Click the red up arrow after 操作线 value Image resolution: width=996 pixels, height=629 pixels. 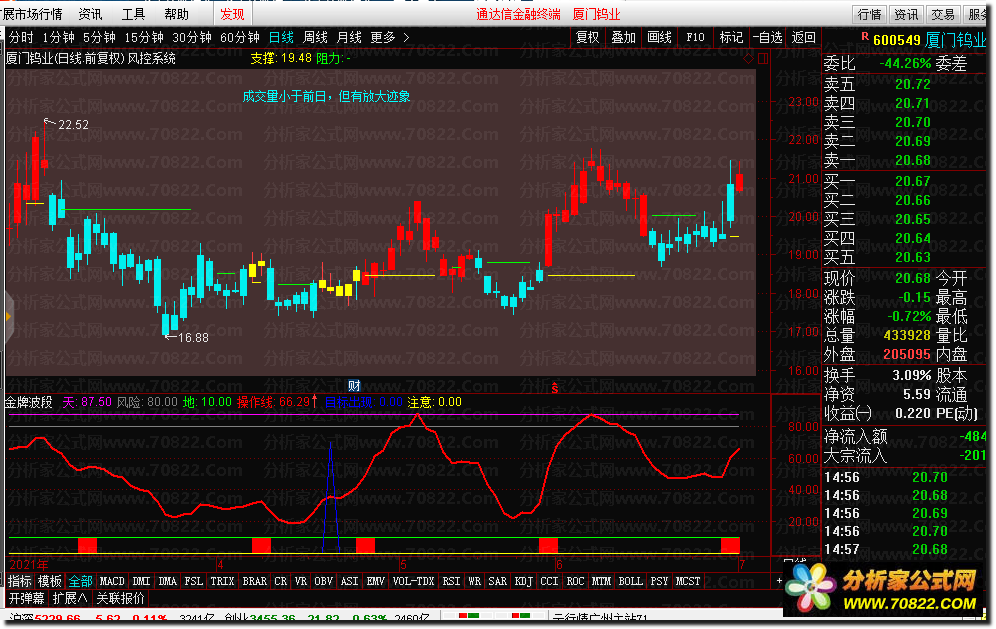[314, 402]
